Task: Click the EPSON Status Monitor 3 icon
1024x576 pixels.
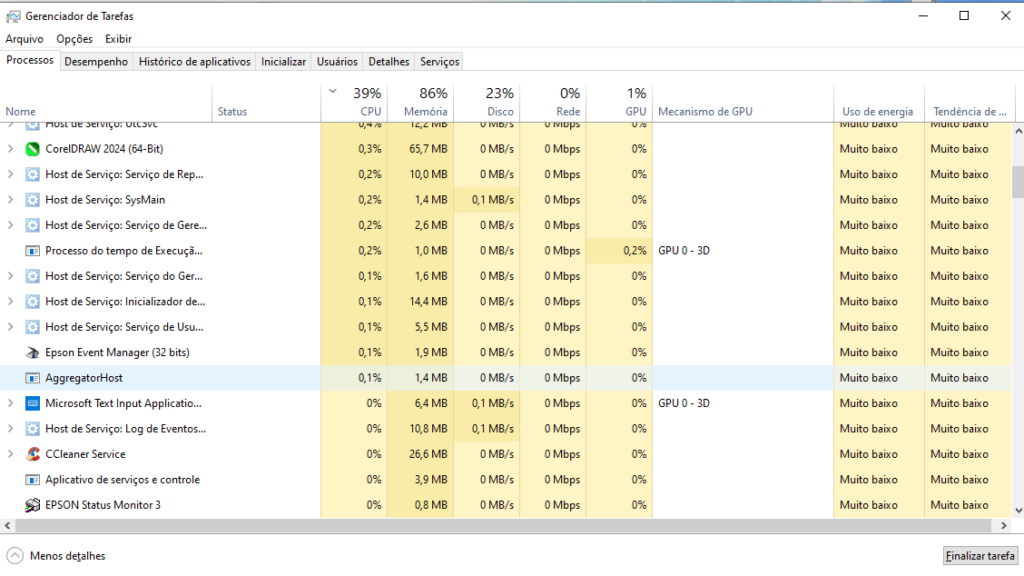Action: (x=32, y=505)
